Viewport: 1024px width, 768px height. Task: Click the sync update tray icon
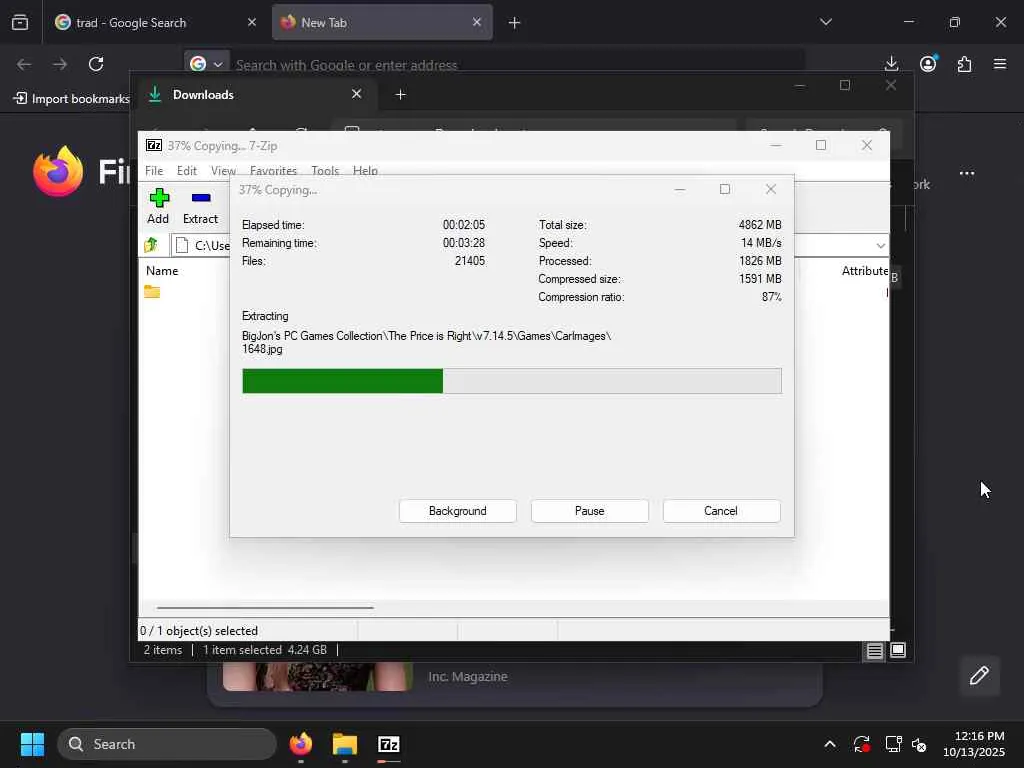tap(861, 744)
